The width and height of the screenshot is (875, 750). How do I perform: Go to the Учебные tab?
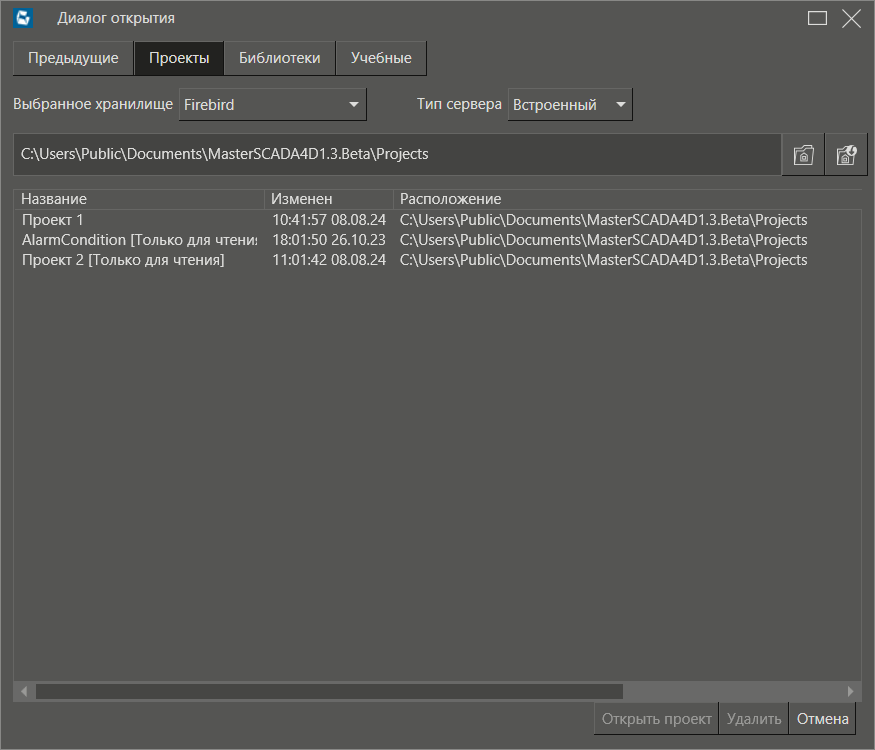point(381,58)
